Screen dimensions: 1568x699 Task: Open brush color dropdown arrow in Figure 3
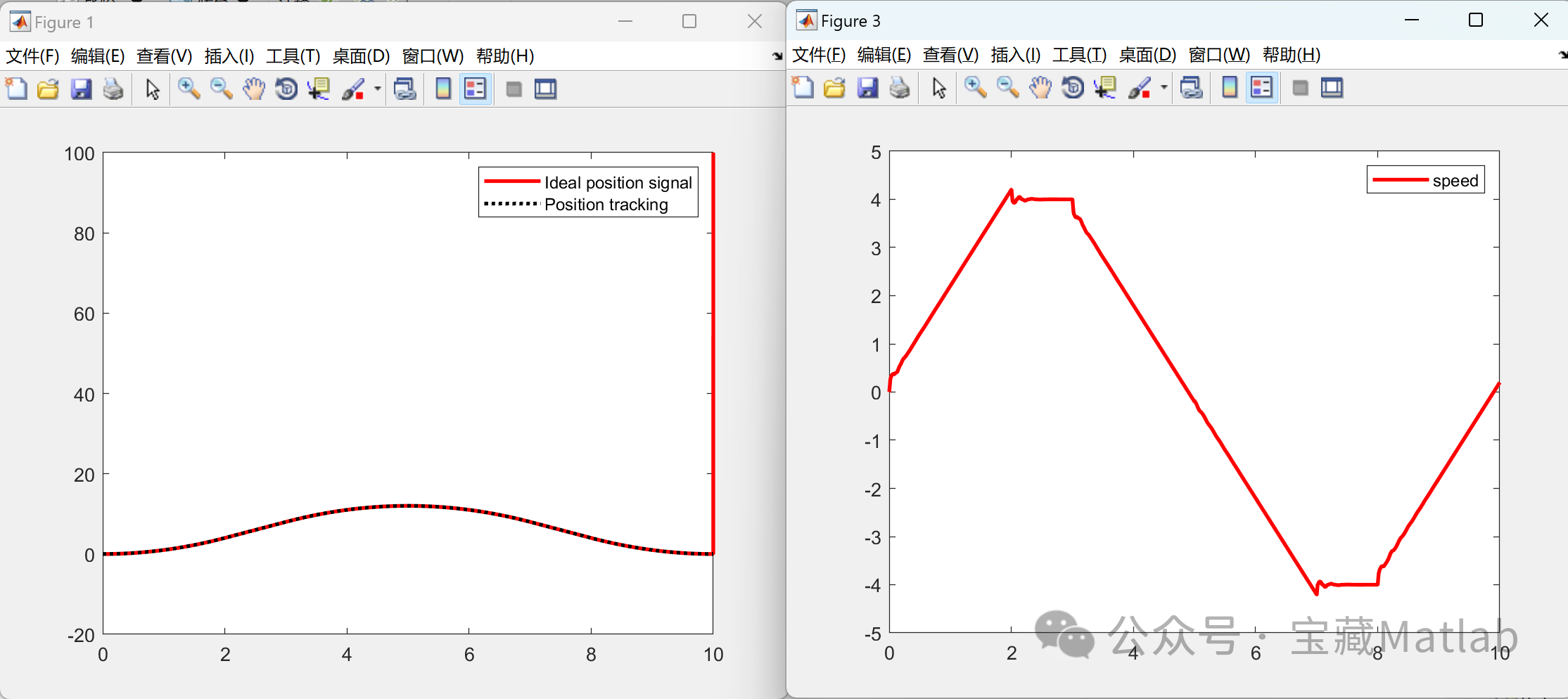click(x=1164, y=87)
